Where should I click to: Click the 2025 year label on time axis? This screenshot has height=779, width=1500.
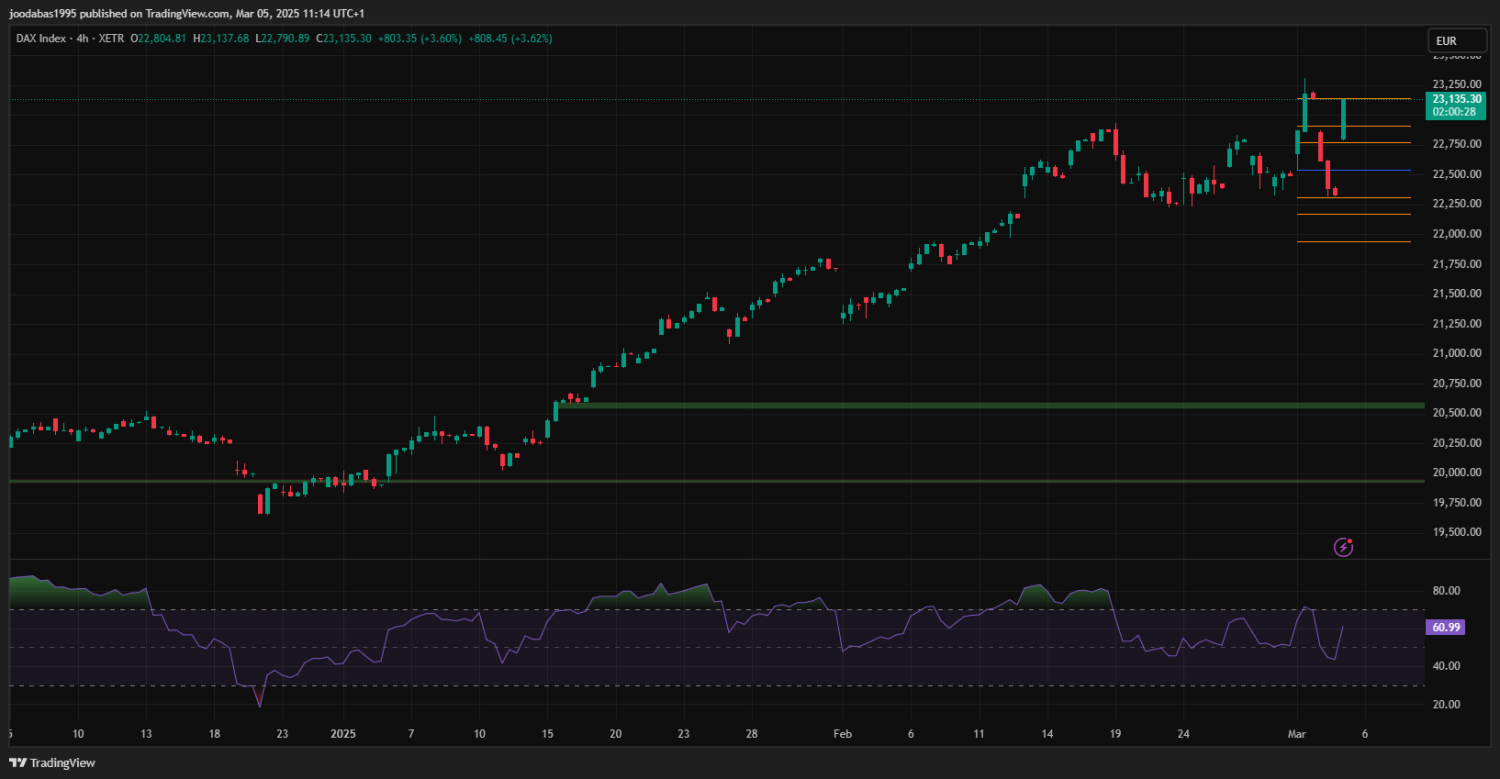343,733
